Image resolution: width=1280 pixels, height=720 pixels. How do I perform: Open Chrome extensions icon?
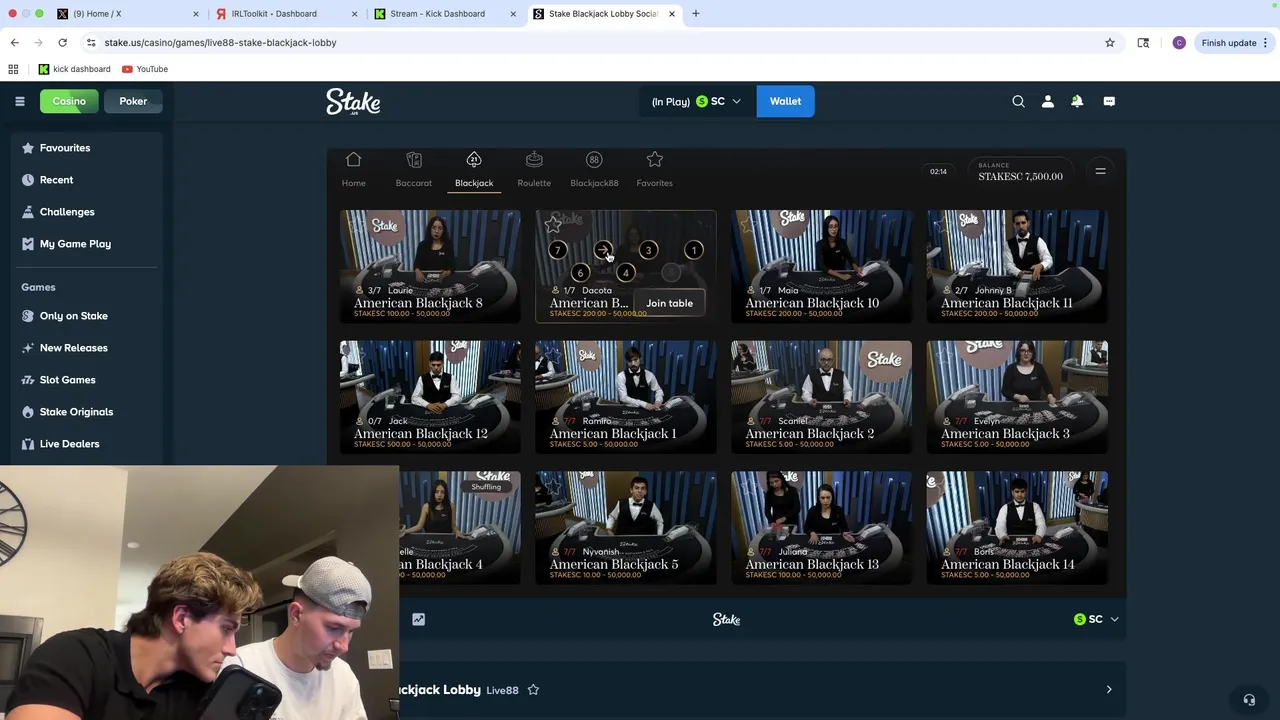click(1143, 43)
